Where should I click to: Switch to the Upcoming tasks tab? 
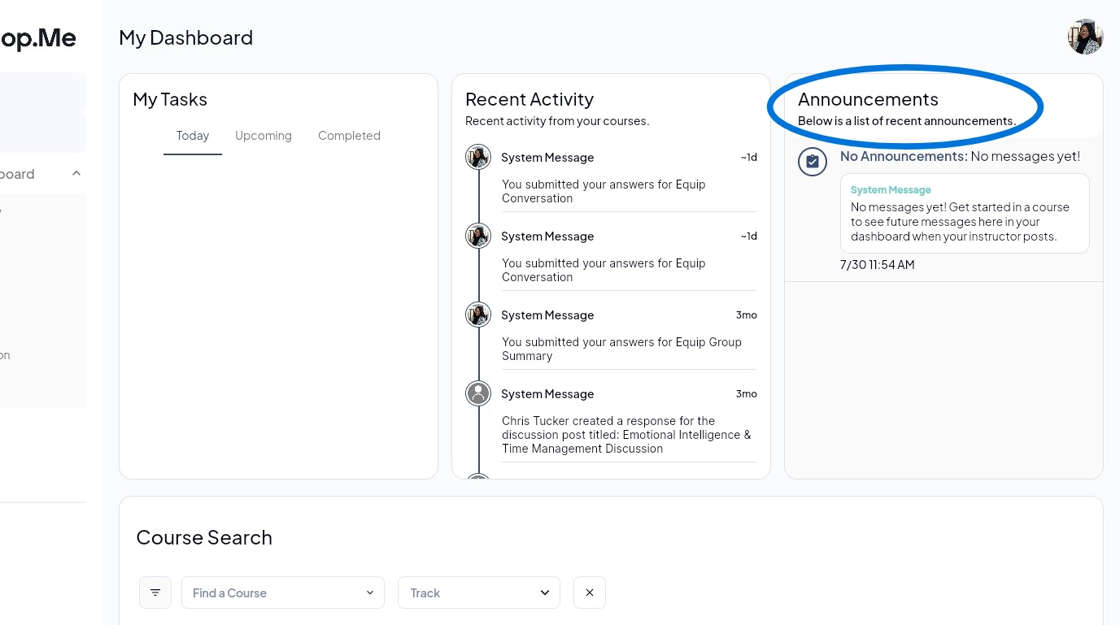click(x=263, y=136)
